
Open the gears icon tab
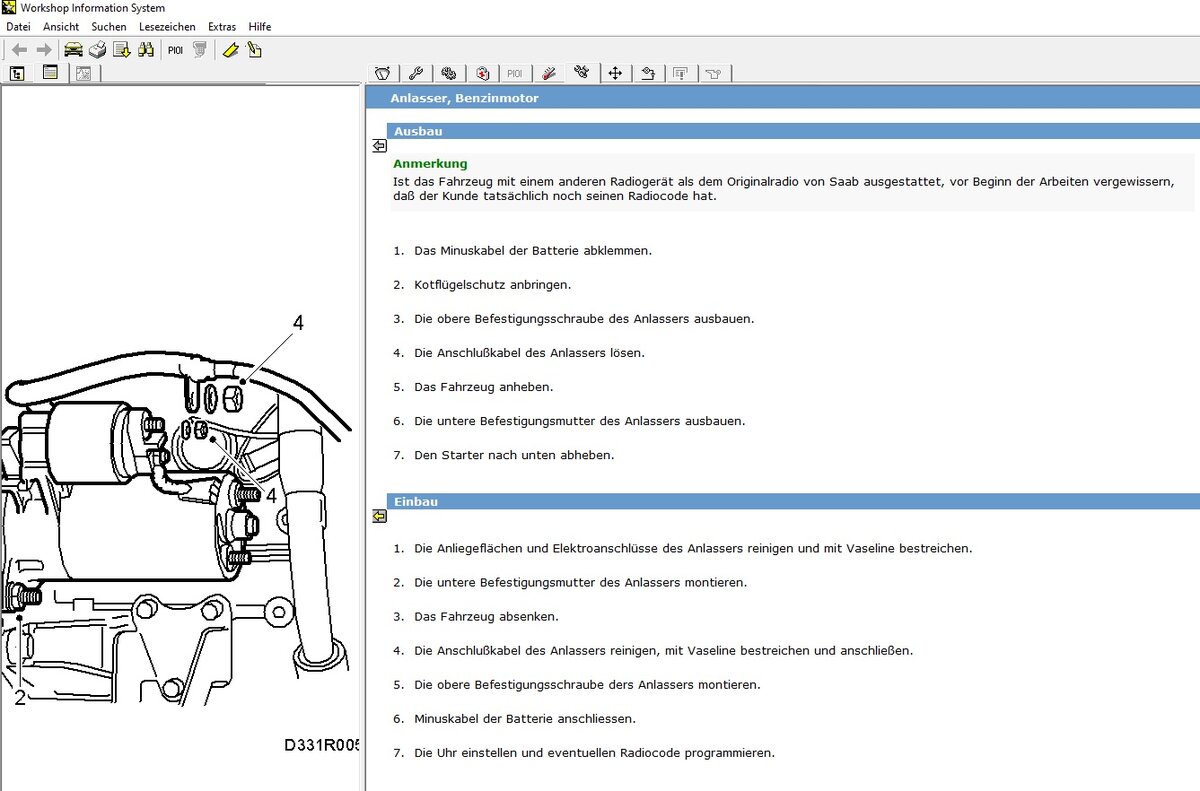[x=449, y=73]
